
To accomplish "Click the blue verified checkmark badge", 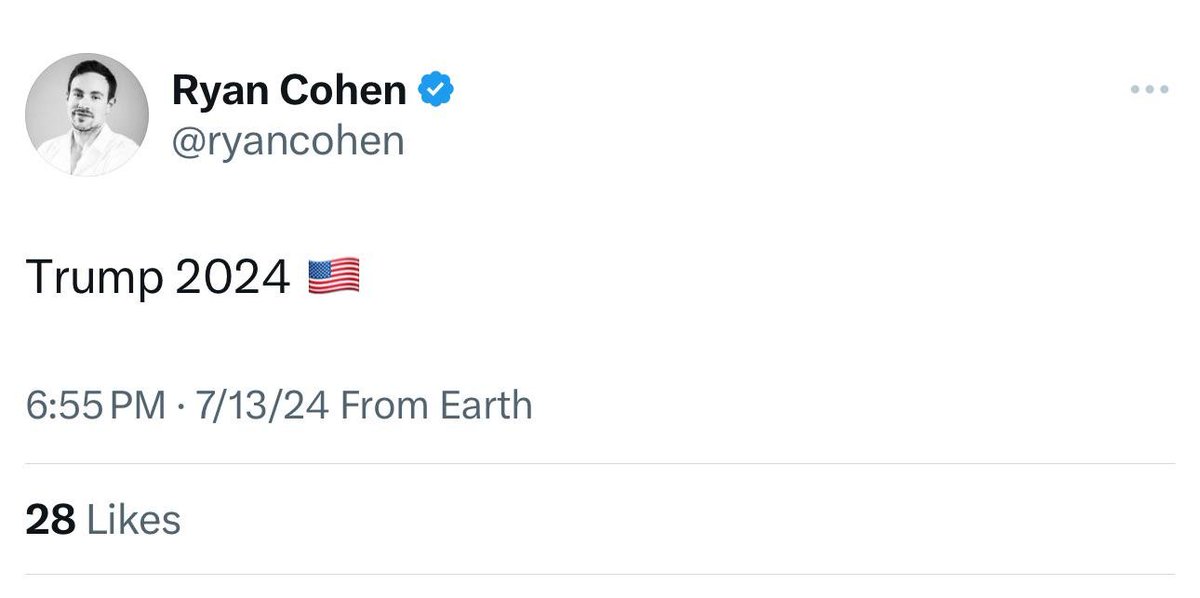I will click(x=436, y=91).
